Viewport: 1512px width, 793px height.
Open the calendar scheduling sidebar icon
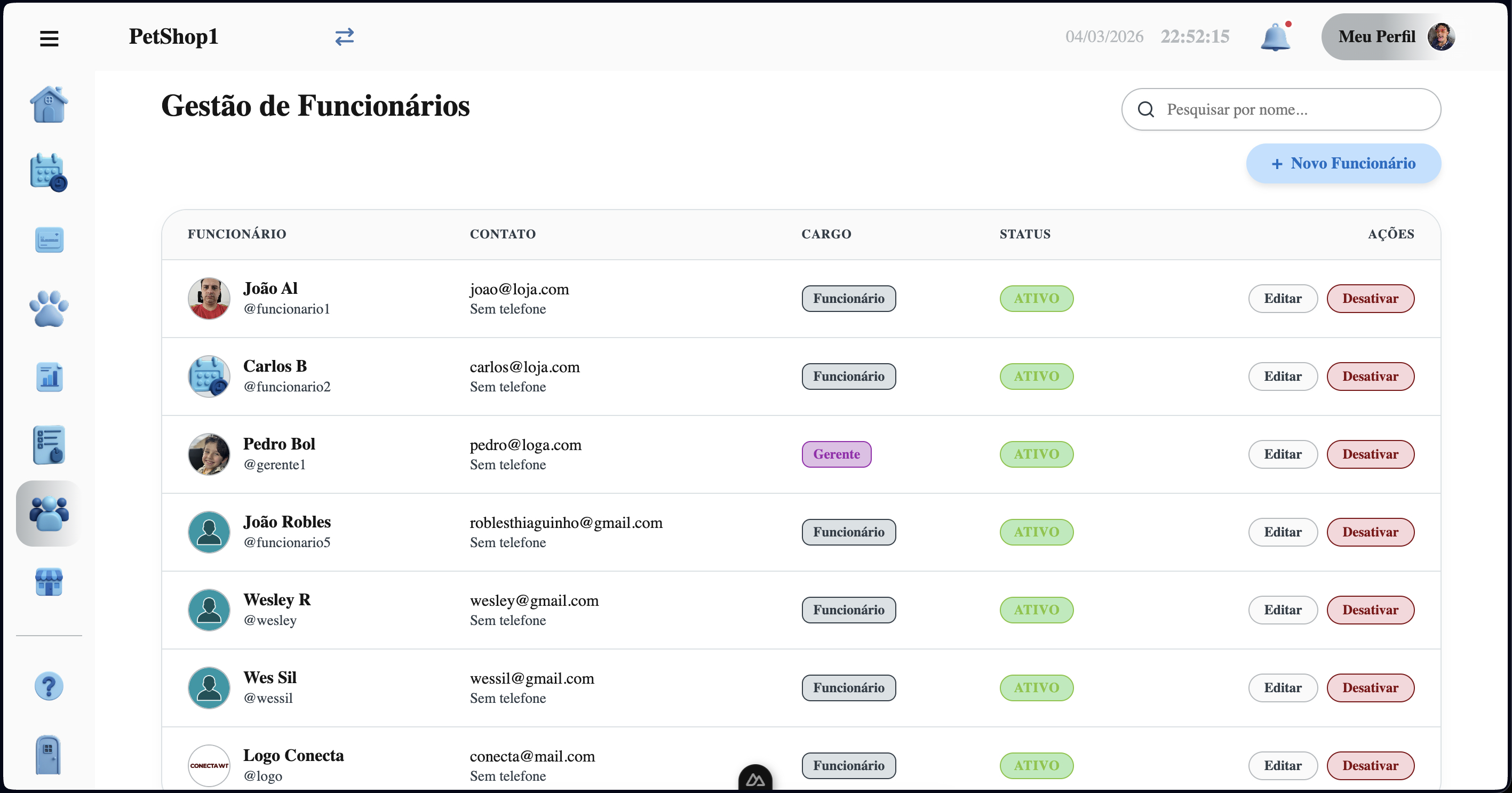49,172
